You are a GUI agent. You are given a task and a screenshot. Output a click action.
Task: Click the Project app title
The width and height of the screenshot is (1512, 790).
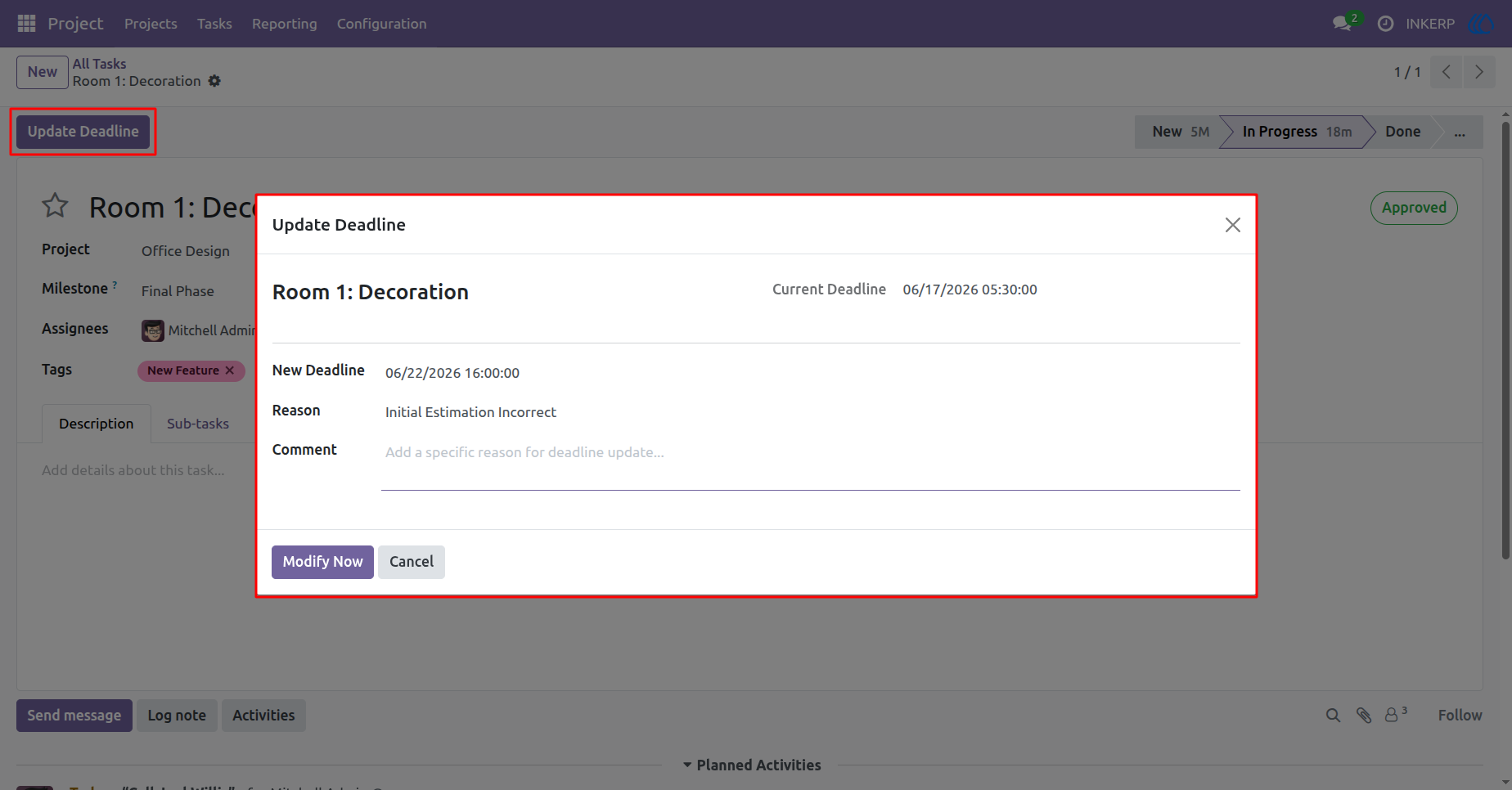click(75, 24)
